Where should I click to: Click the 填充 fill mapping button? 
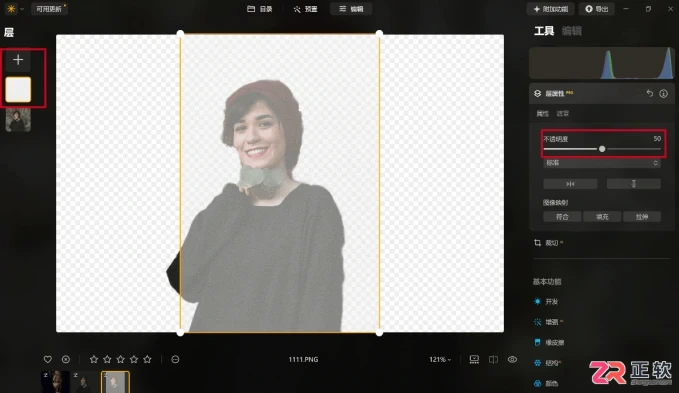click(602, 217)
